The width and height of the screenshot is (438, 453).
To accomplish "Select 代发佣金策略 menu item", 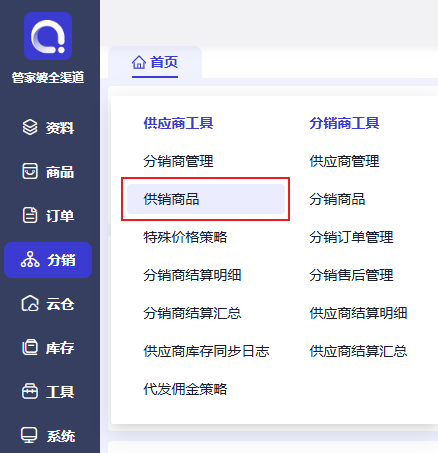I will point(185,389).
